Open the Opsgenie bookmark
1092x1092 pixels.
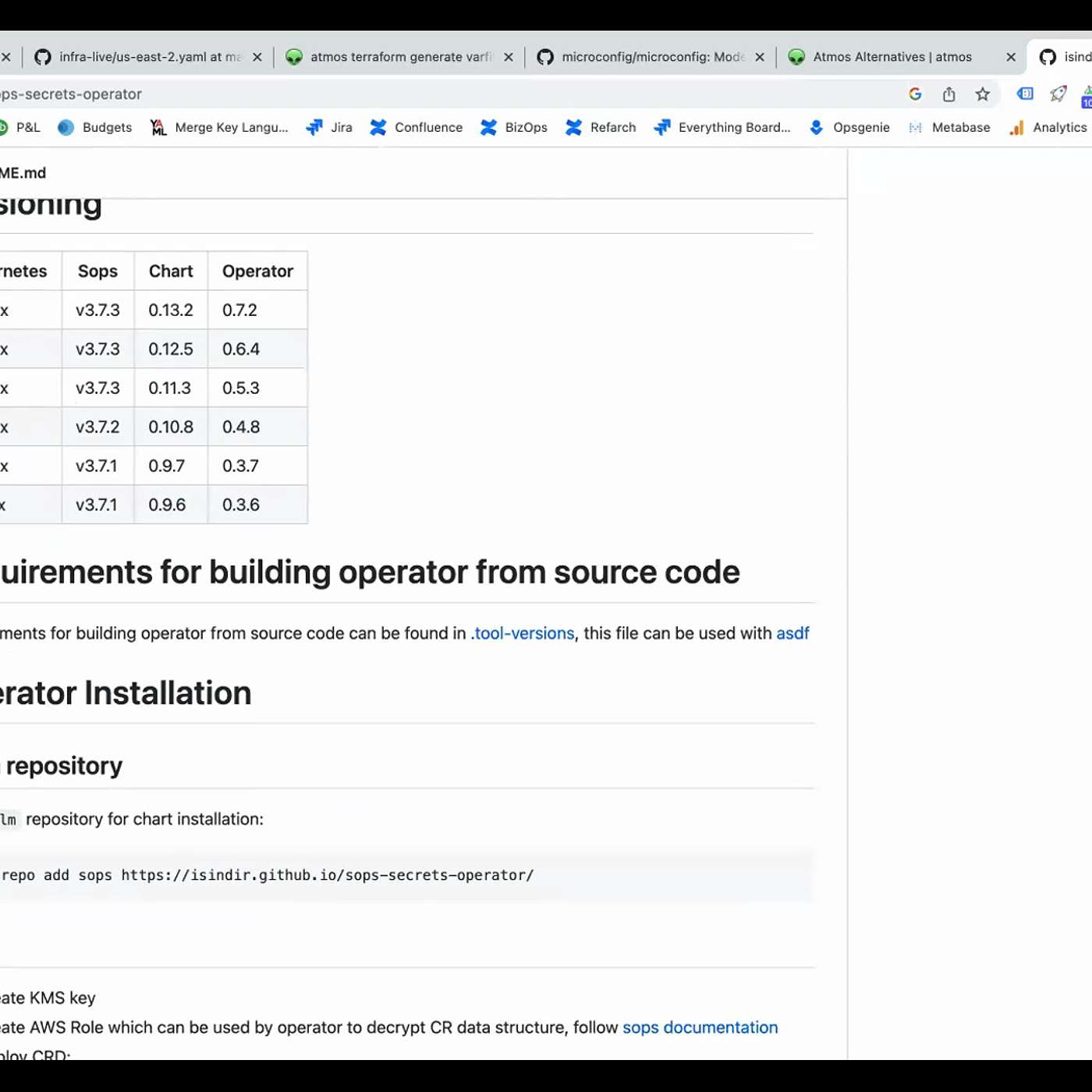849,127
